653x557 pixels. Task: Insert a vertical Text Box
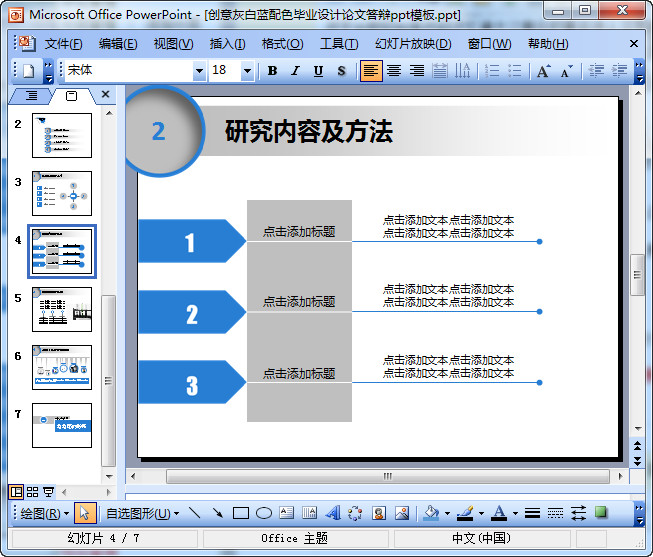coord(309,513)
